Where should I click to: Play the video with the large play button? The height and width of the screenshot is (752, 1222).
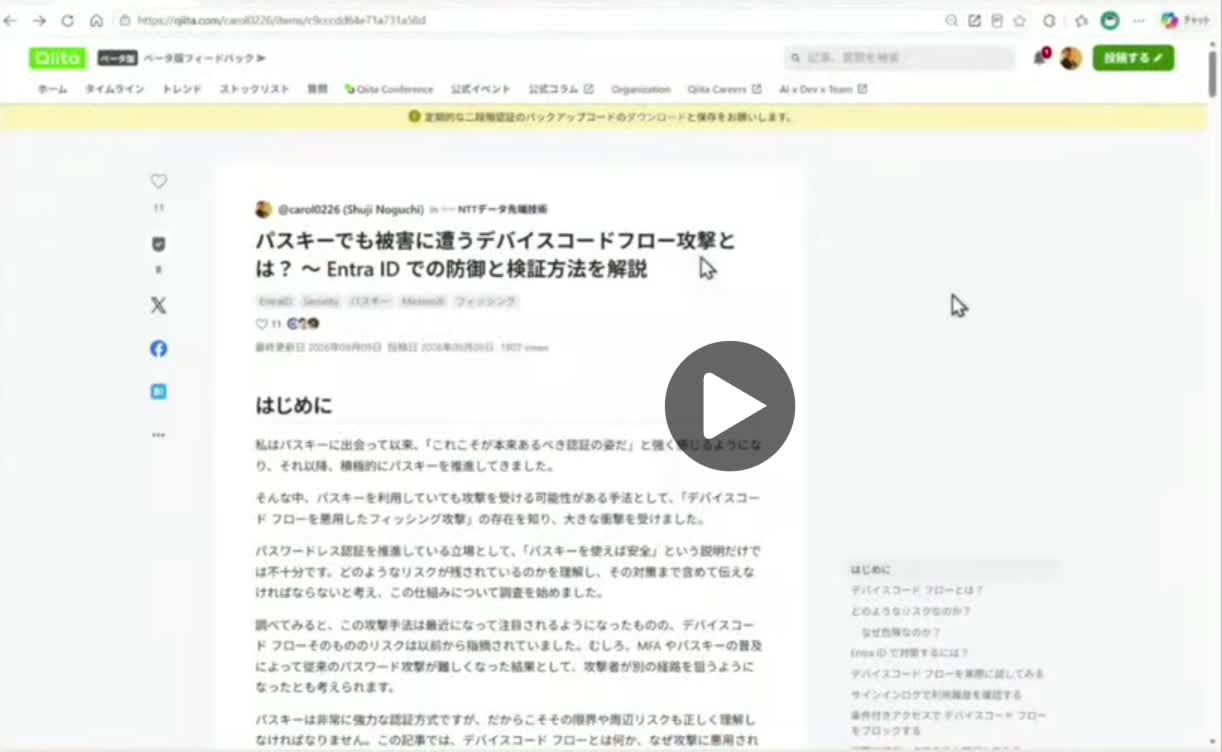point(730,406)
